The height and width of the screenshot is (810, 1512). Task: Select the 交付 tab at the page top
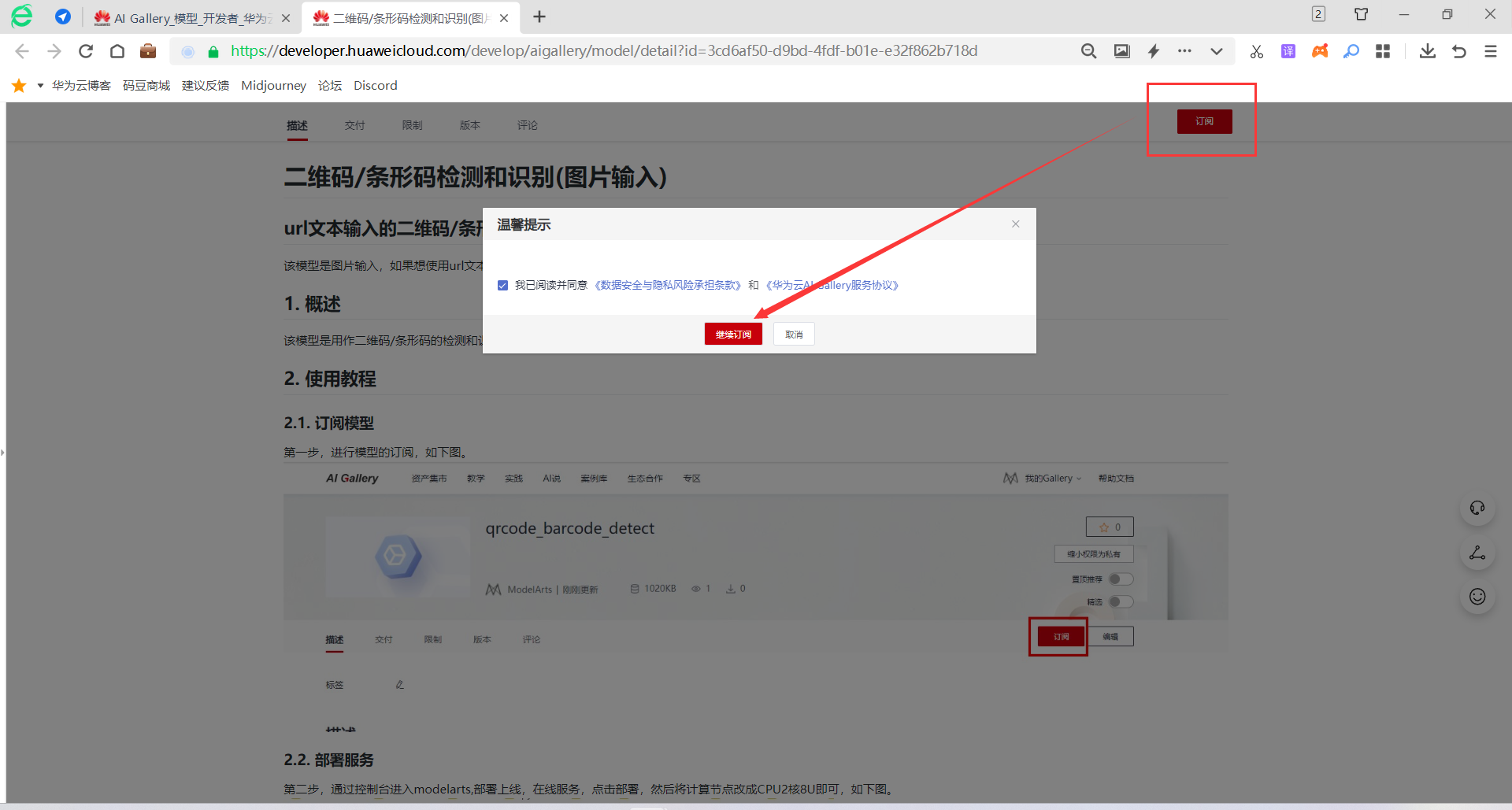[354, 125]
